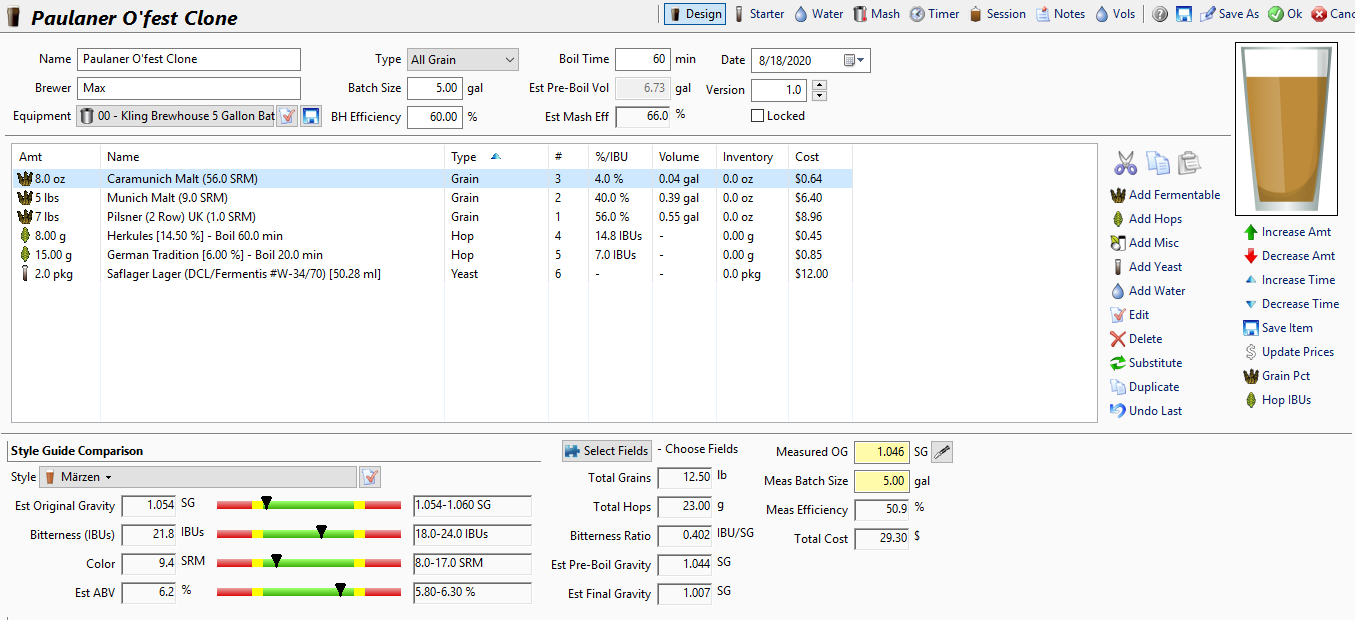
Task: Click the BH Efficiency field
Action: pyautogui.click(x=435, y=117)
